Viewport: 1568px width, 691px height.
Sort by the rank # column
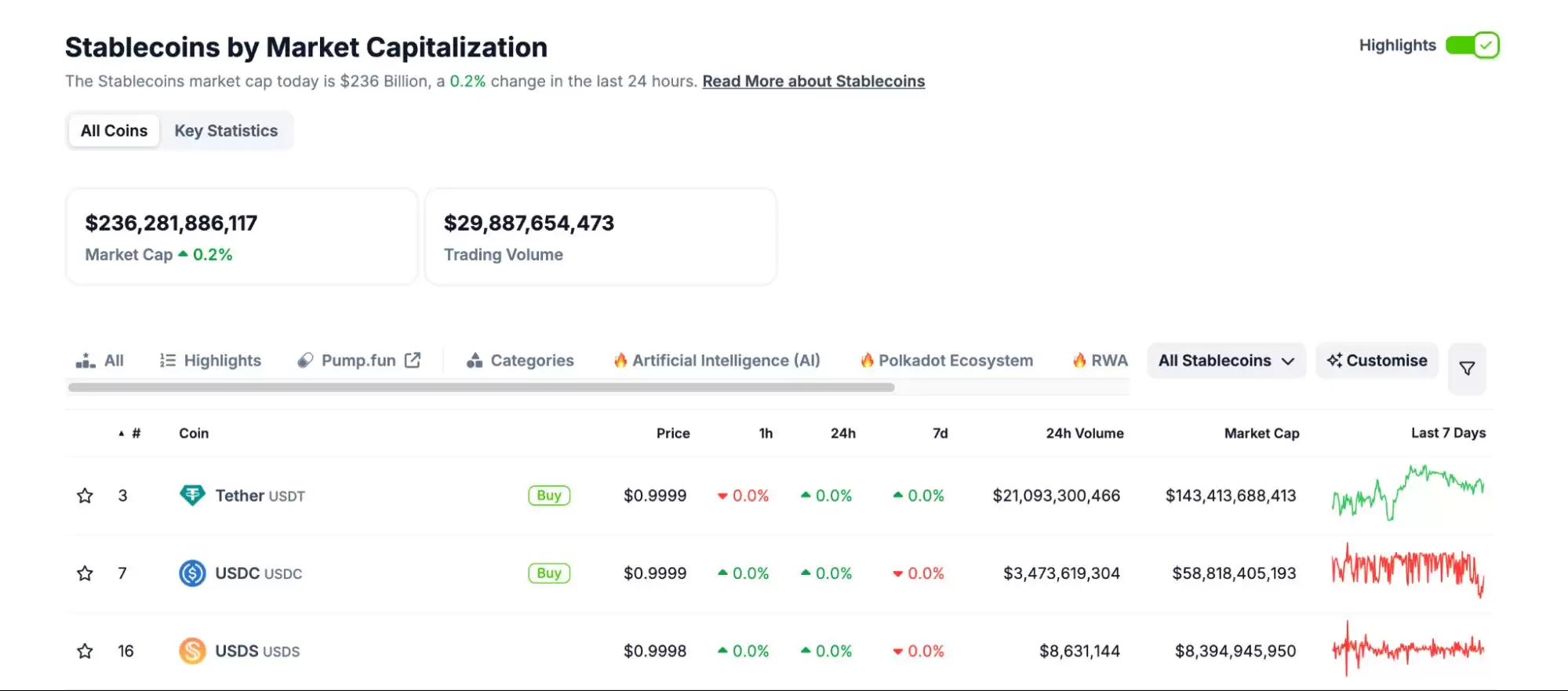coord(135,433)
